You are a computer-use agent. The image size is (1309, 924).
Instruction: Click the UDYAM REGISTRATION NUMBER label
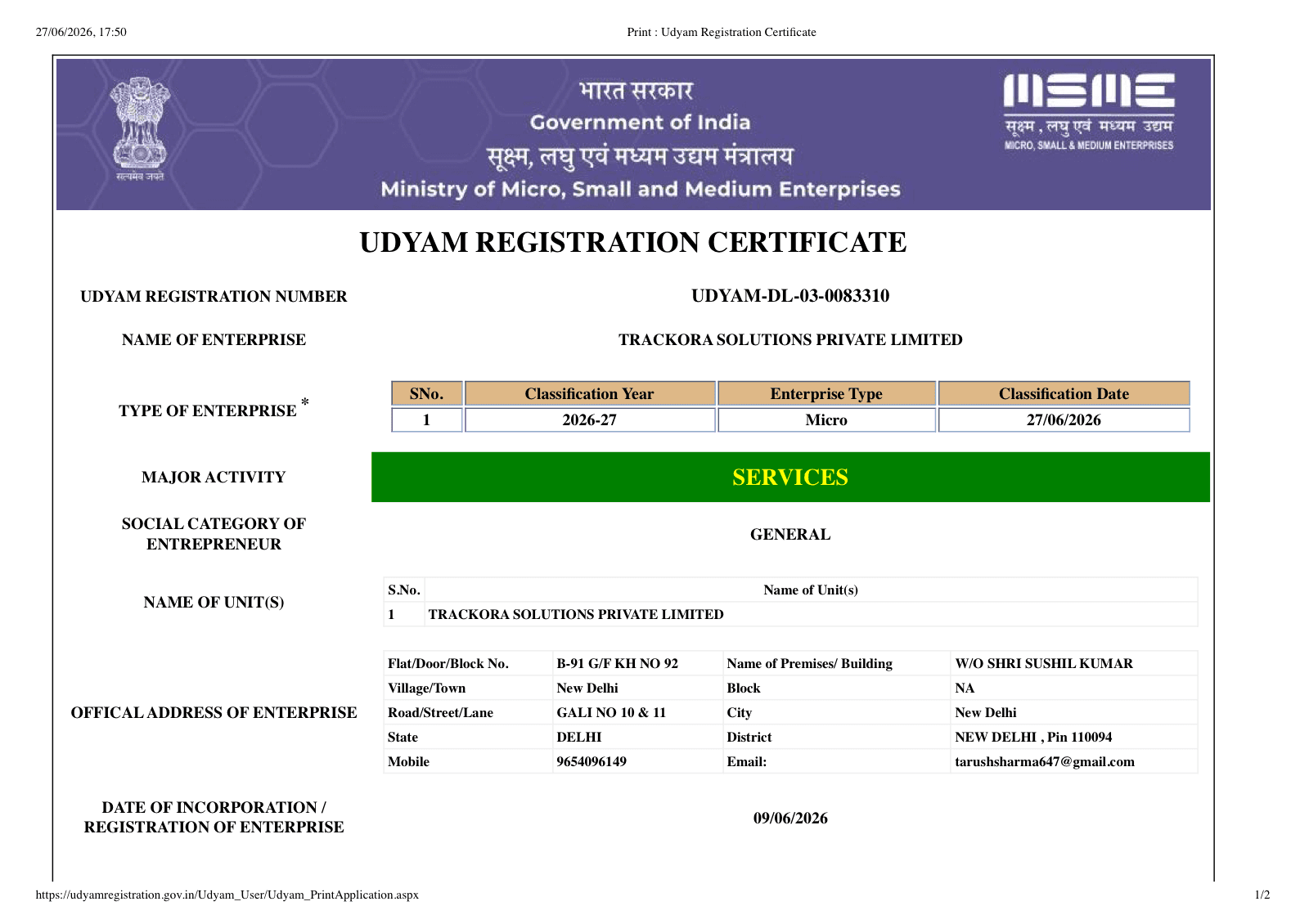(x=214, y=297)
